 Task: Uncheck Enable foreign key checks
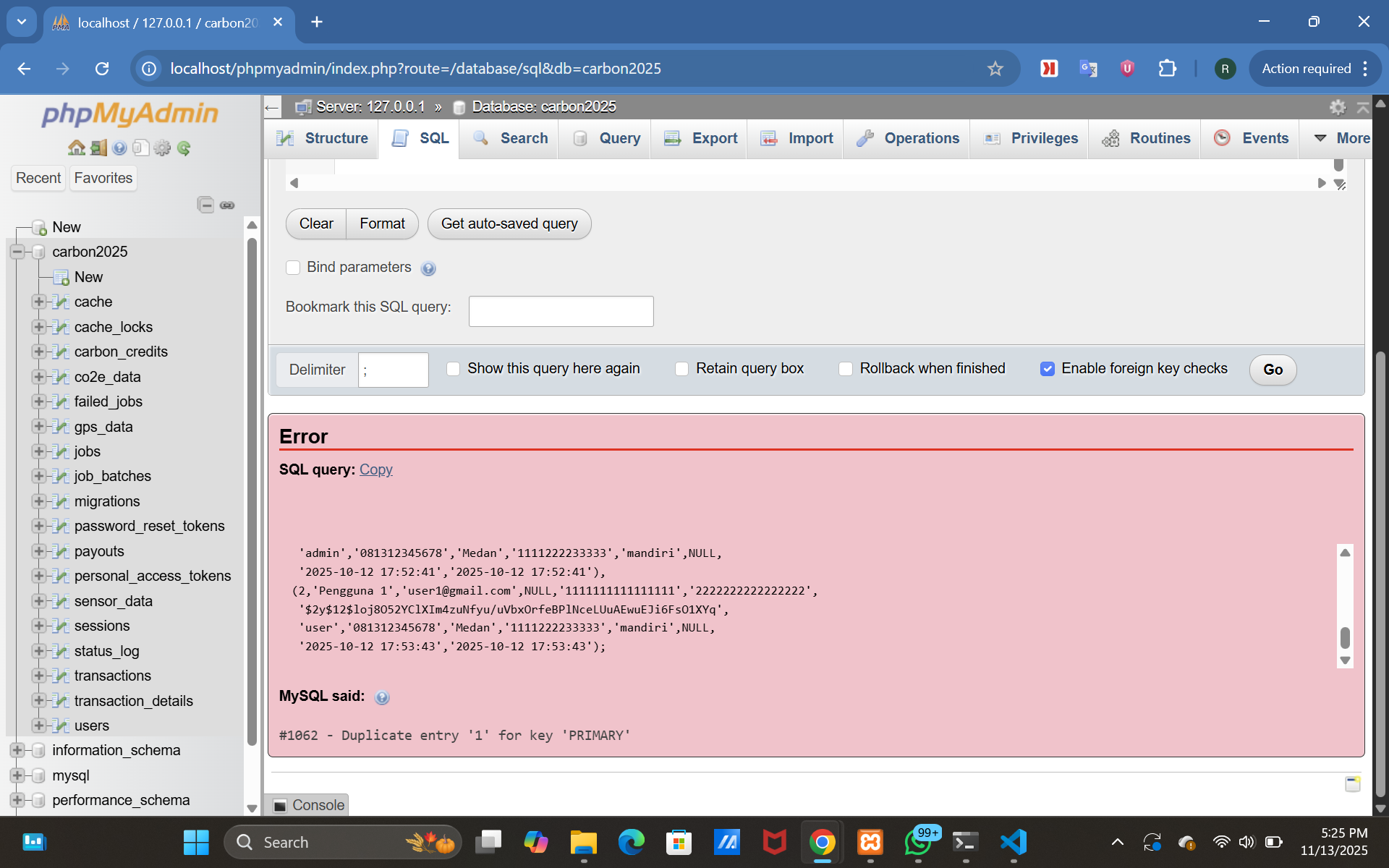tap(1047, 369)
